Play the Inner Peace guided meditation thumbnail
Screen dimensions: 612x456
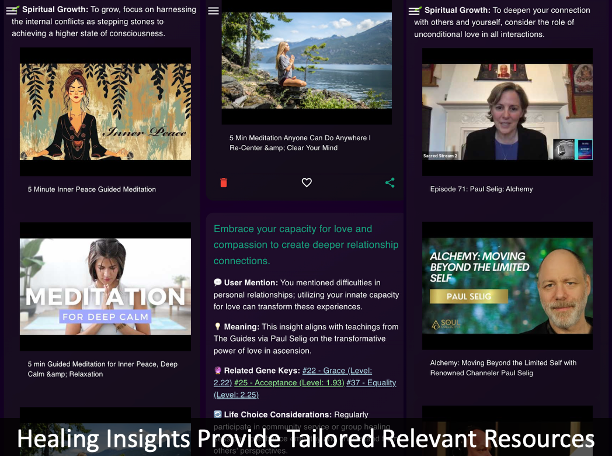pyautogui.click(x=105, y=111)
